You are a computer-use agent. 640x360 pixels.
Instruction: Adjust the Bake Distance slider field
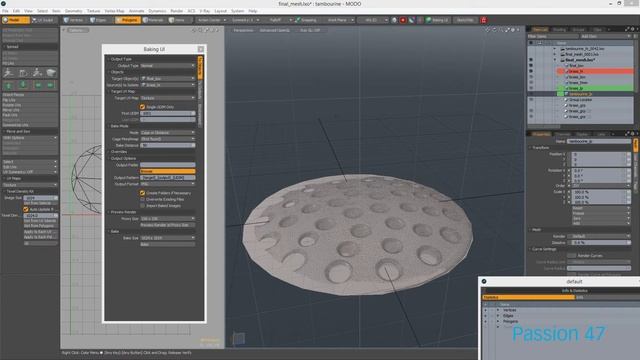click(x=168, y=145)
